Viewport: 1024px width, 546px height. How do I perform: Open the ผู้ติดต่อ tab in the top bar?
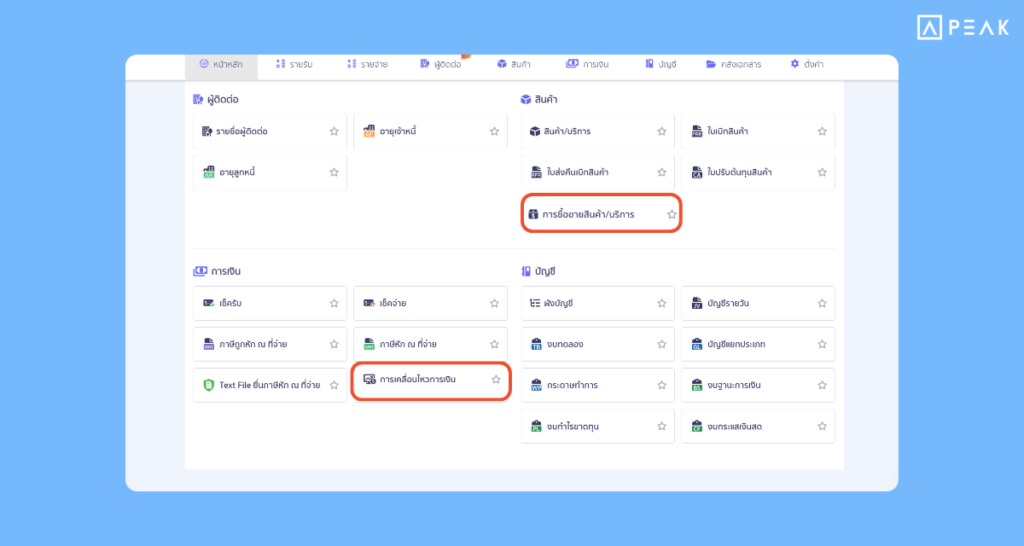[x=441, y=64]
